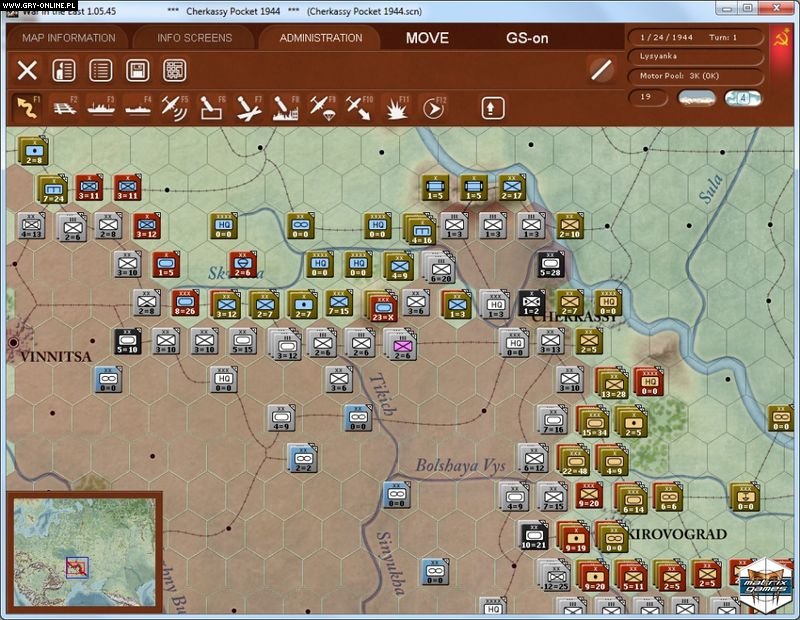The height and width of the screenshot is (620, 800).
Task: Choose Bomb unit mode (F6)
Action: point(211,107)
